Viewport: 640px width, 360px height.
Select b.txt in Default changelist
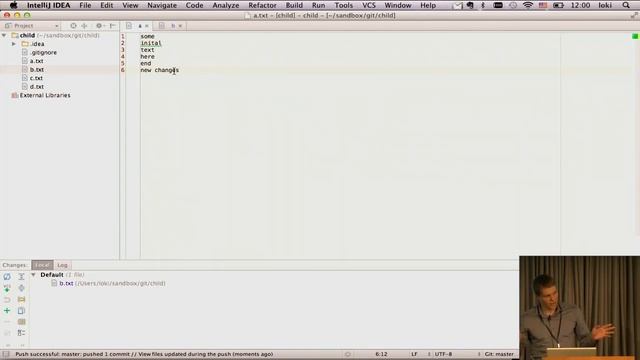(x=66, y=283)
